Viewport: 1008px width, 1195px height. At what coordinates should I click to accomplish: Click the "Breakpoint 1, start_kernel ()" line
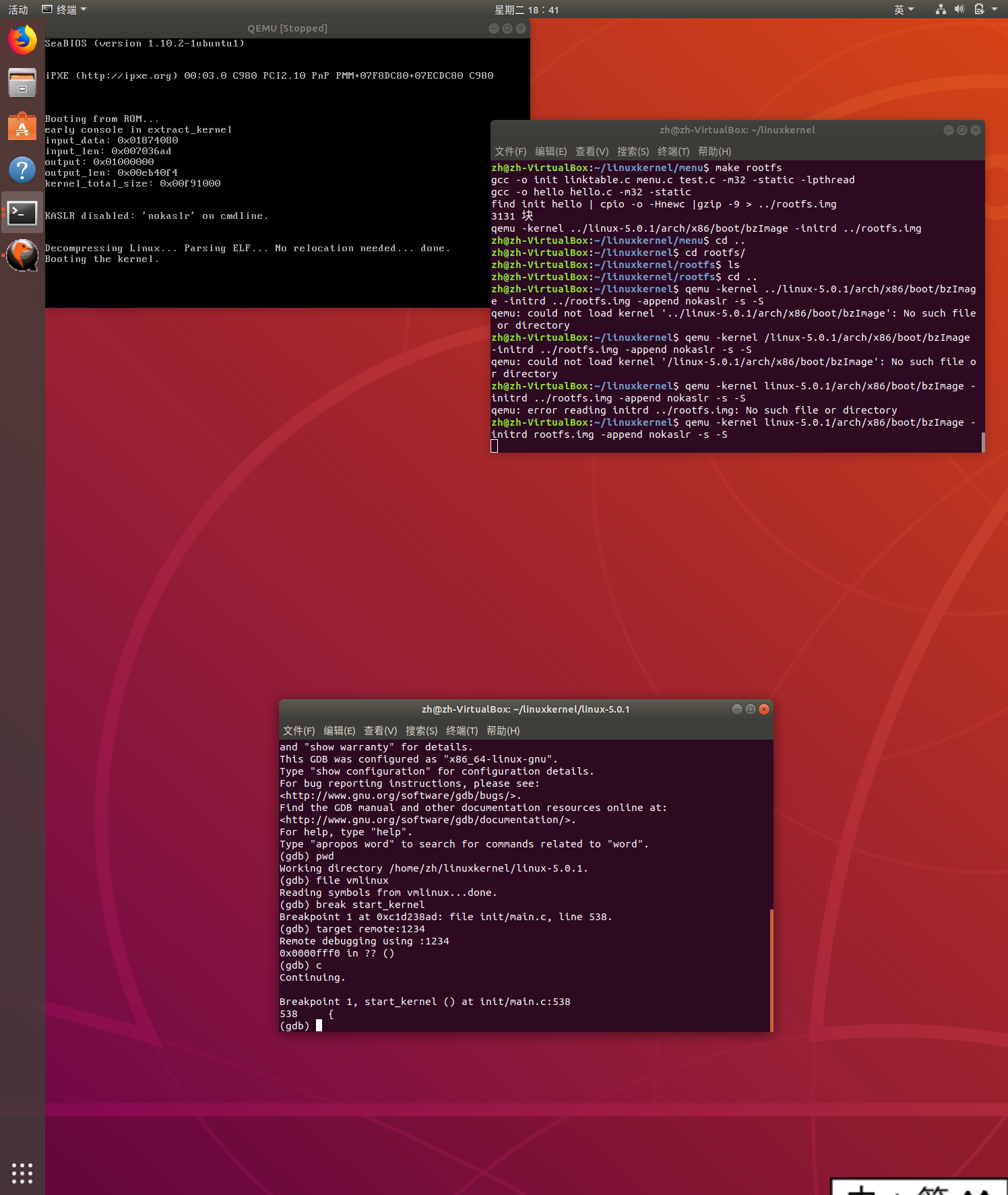424,1002
